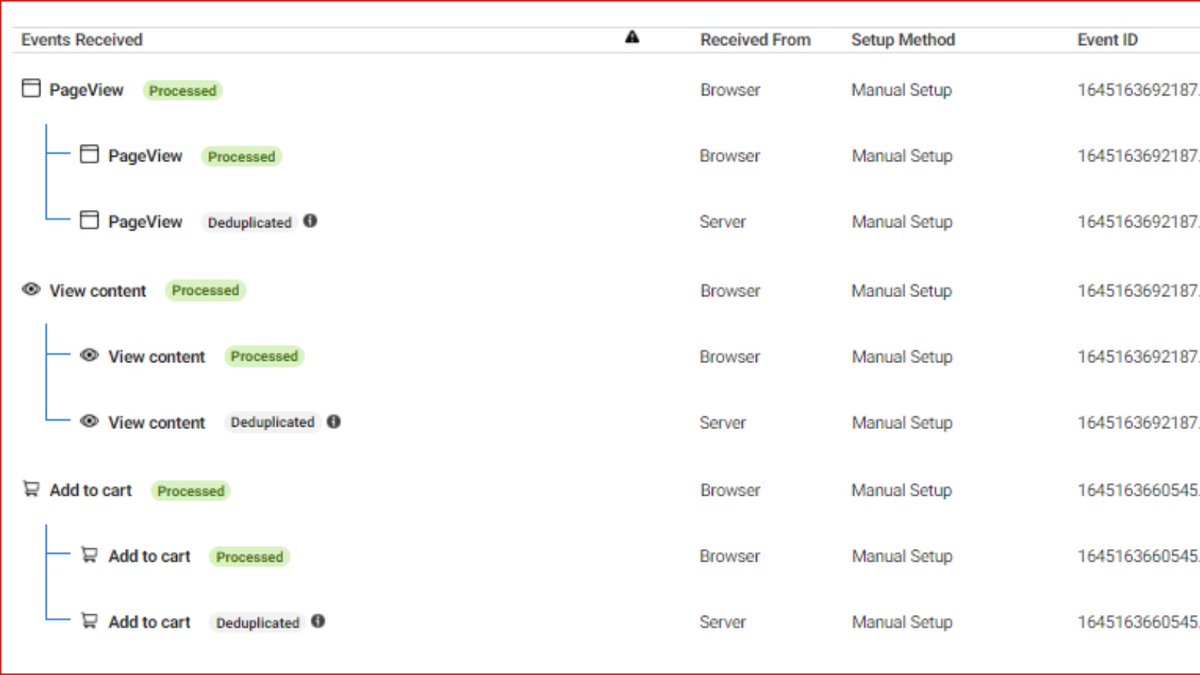Click the Processed badge on top-level Add to cart
The width and height of the screenshot is (1200, 675).
(191, 491)
